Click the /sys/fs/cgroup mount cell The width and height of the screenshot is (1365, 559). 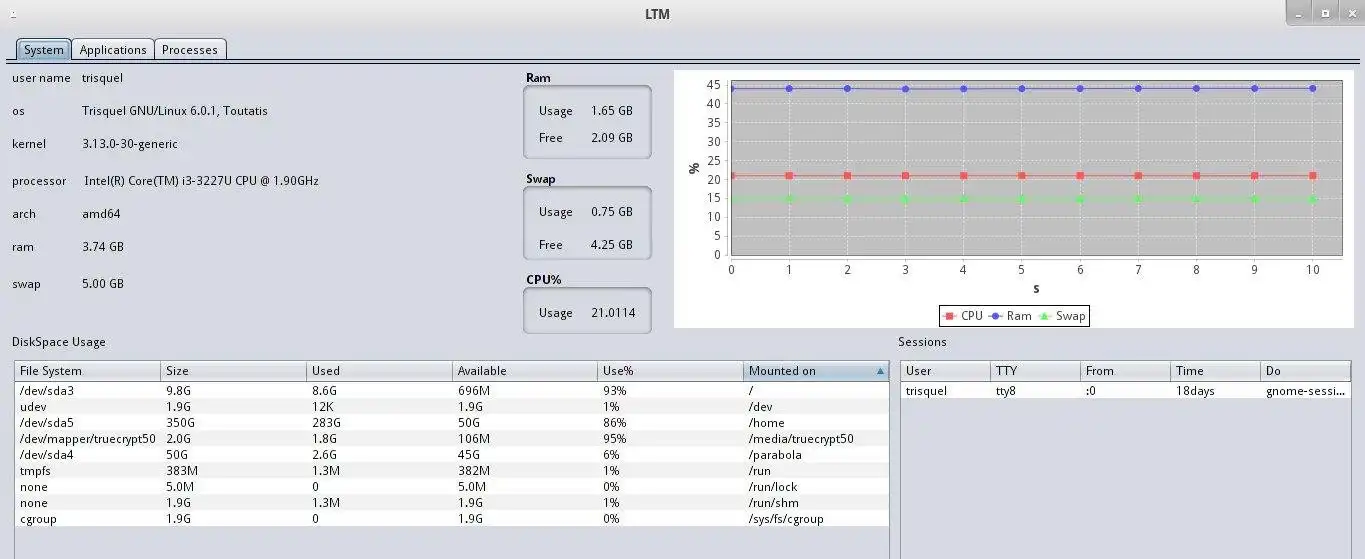(816, 518)
